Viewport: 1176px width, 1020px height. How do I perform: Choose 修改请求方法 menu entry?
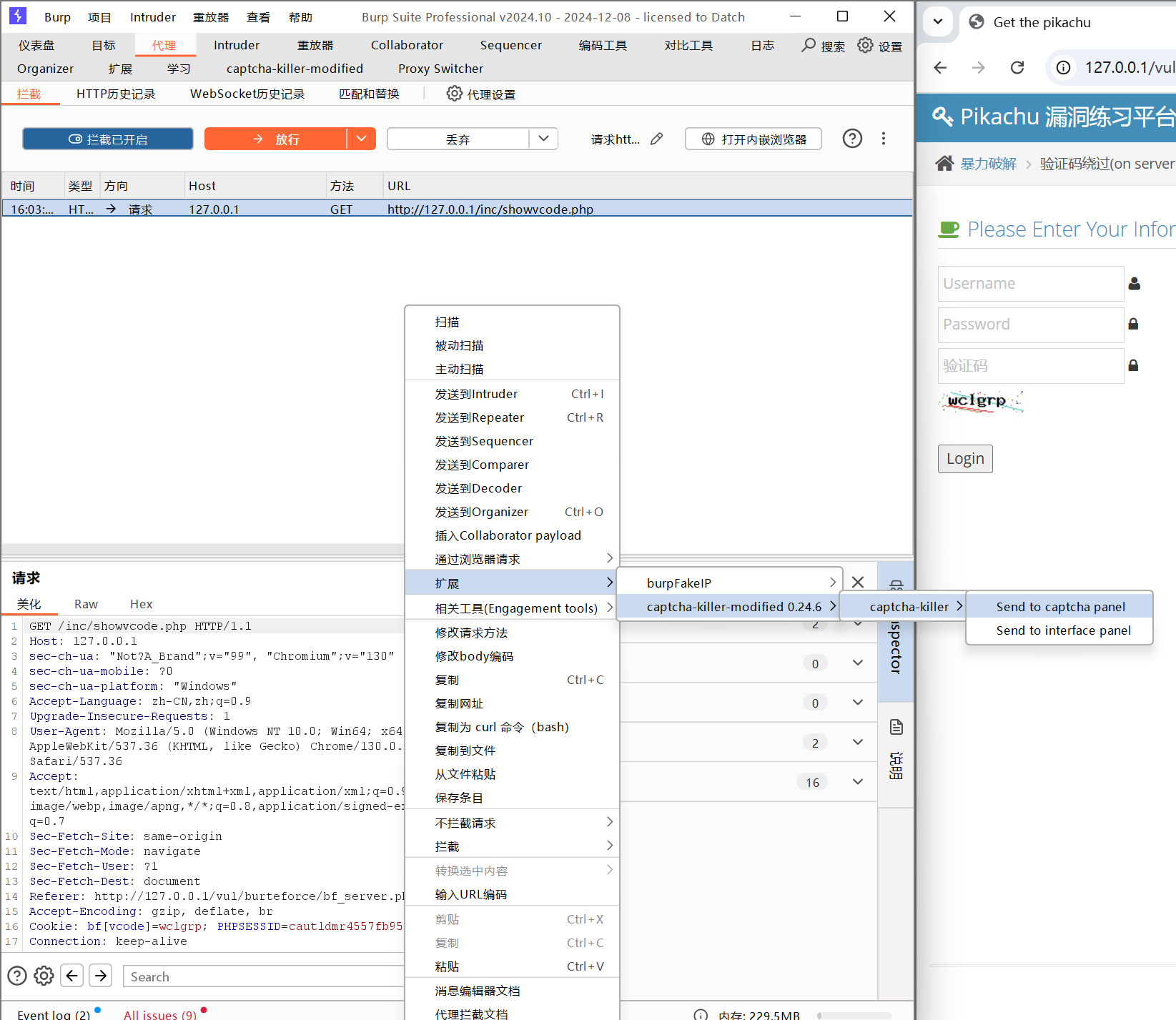click(x=512, y=633)
